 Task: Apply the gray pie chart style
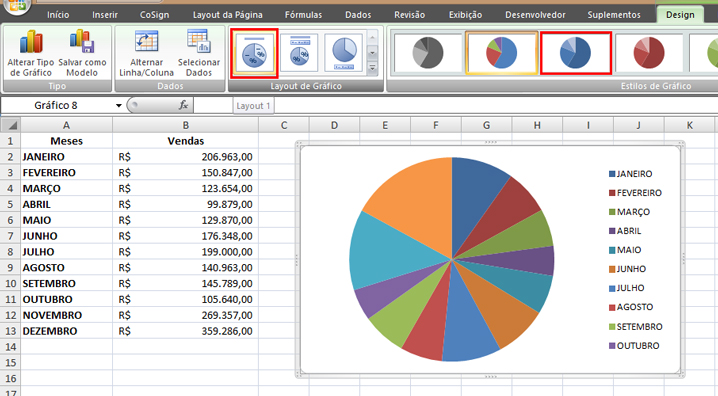coord(428,53)
